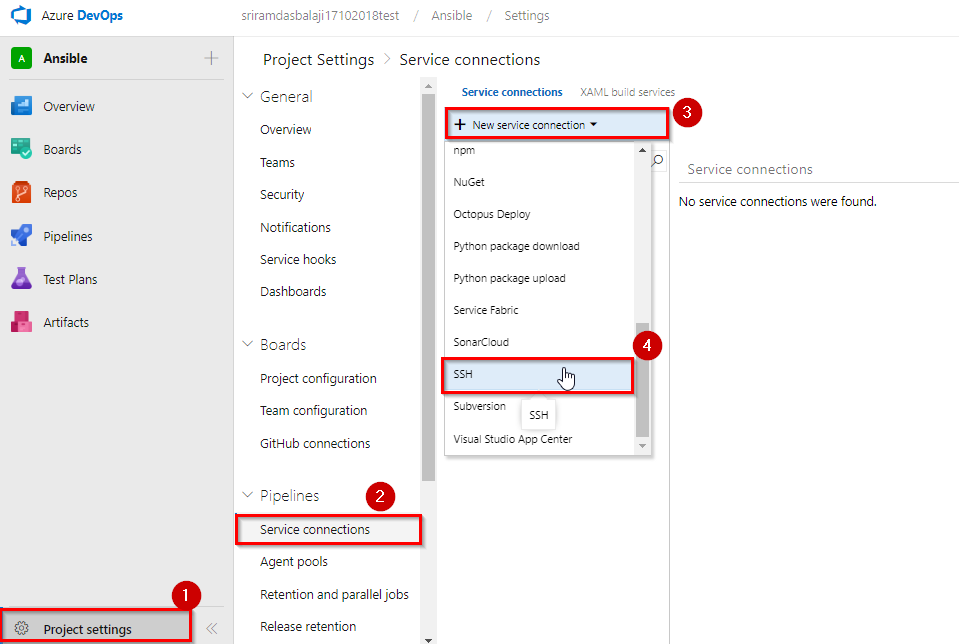Click the dropdown list scrollbar thumb
Screen dimensions: 959x644
(x=642, y=379)
